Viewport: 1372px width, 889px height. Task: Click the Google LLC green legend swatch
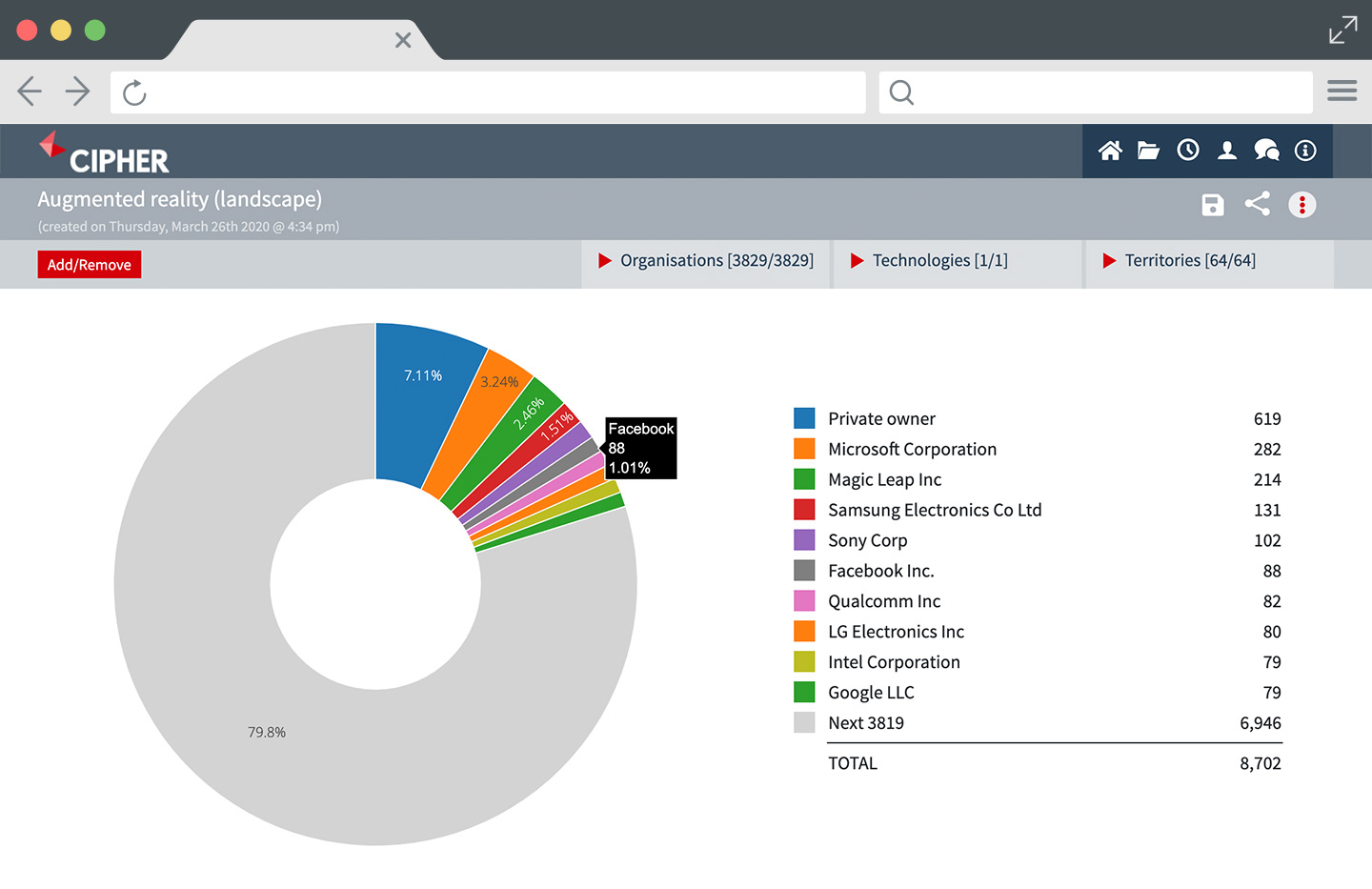tap(804, 693)
